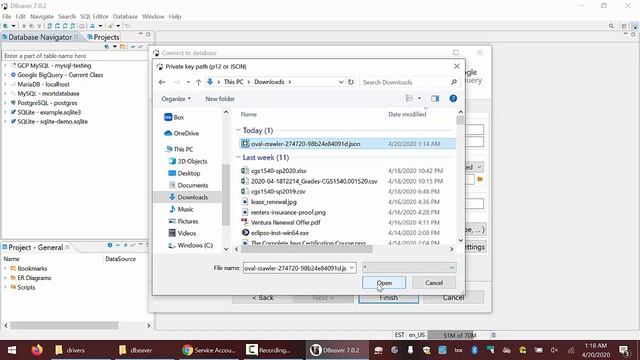Open the File menu in DBeaver
This screenshot has height=360, width=640.
pyautogui.click(x=7, y=16)
